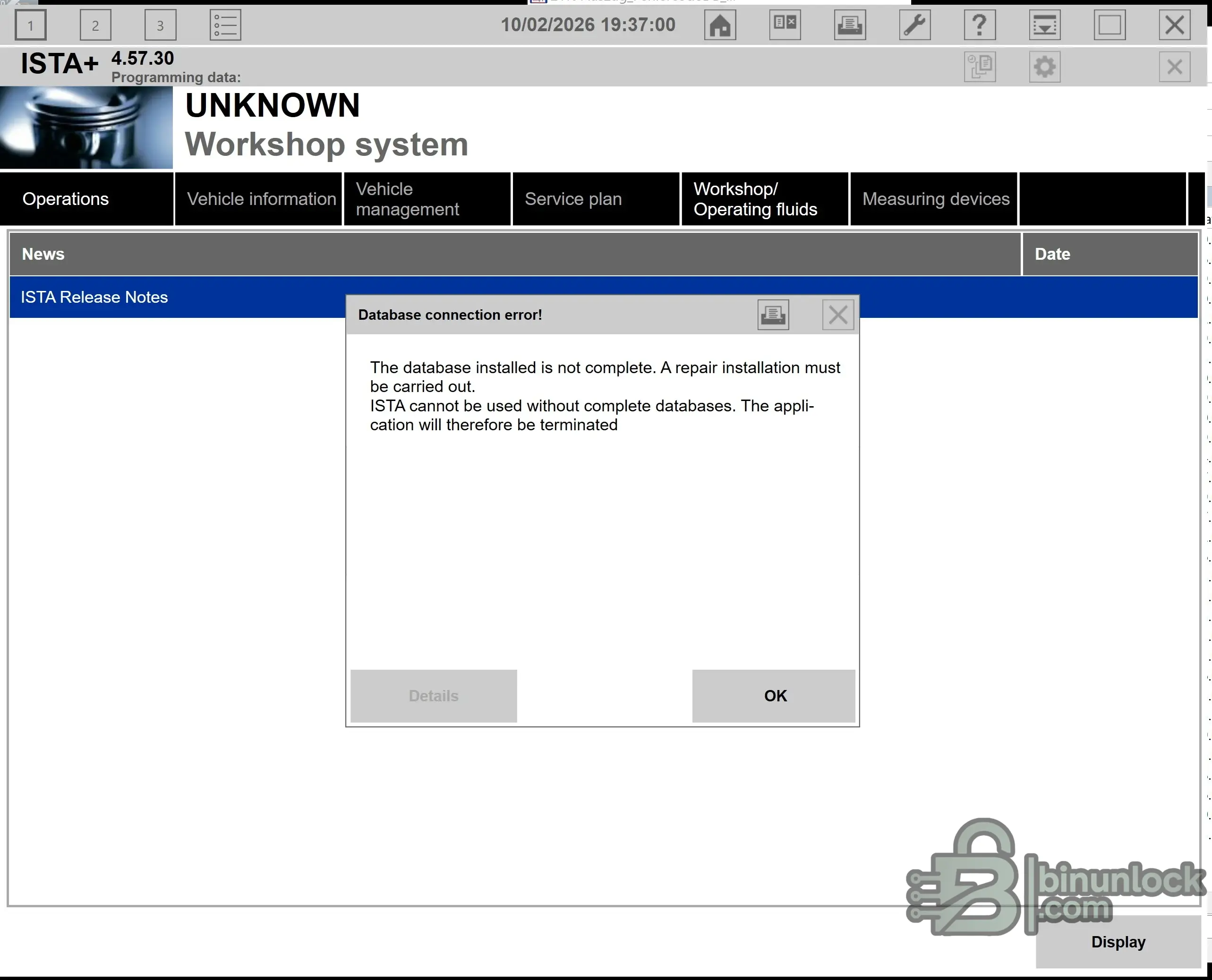Click the gear icon below toolbar
The image size is (1212, 980).
tap(1044, 67)
